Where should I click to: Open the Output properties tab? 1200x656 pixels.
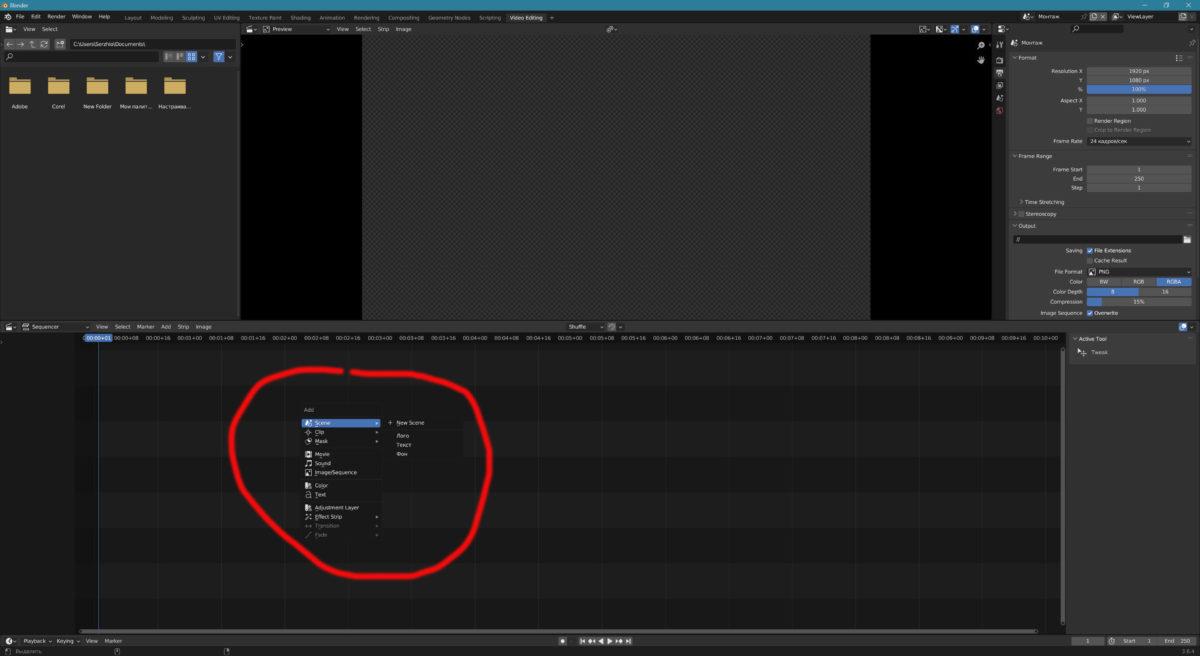(x=999, y=73)
